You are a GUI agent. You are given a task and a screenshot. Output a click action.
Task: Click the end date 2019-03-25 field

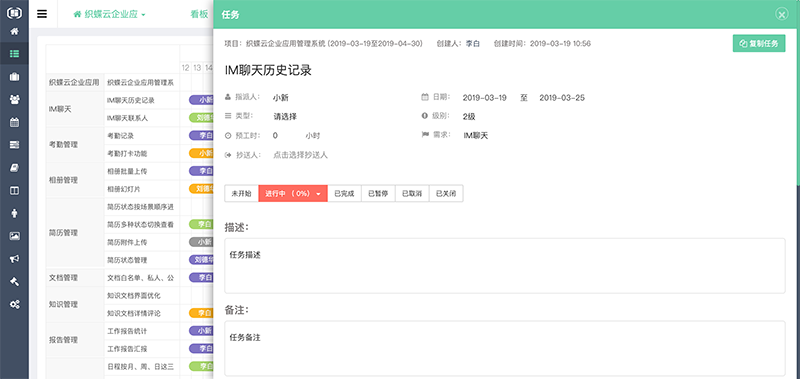[x=562, y=97]
